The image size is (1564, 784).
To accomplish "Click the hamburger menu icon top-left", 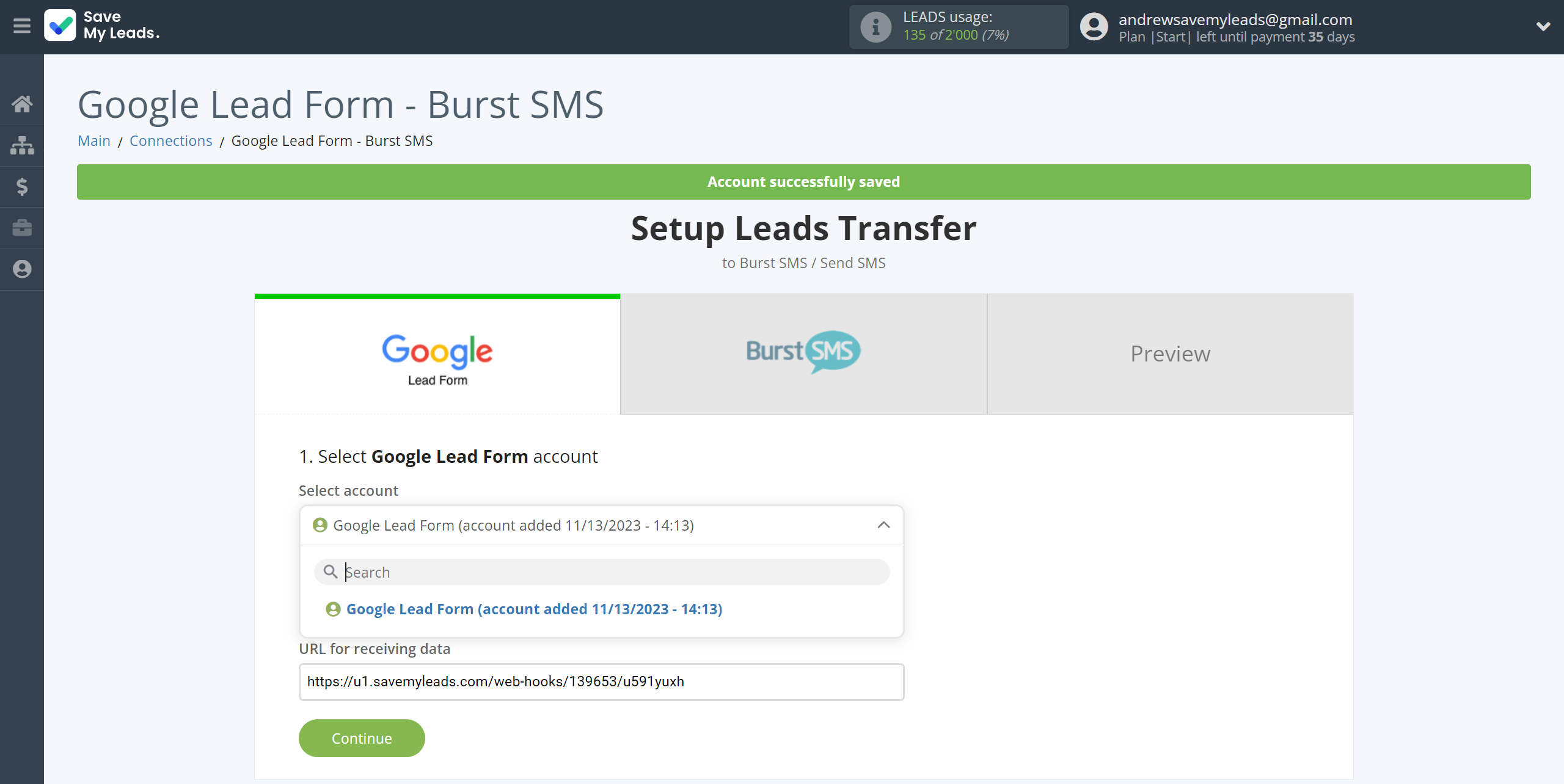I will [x=22, y=25].
